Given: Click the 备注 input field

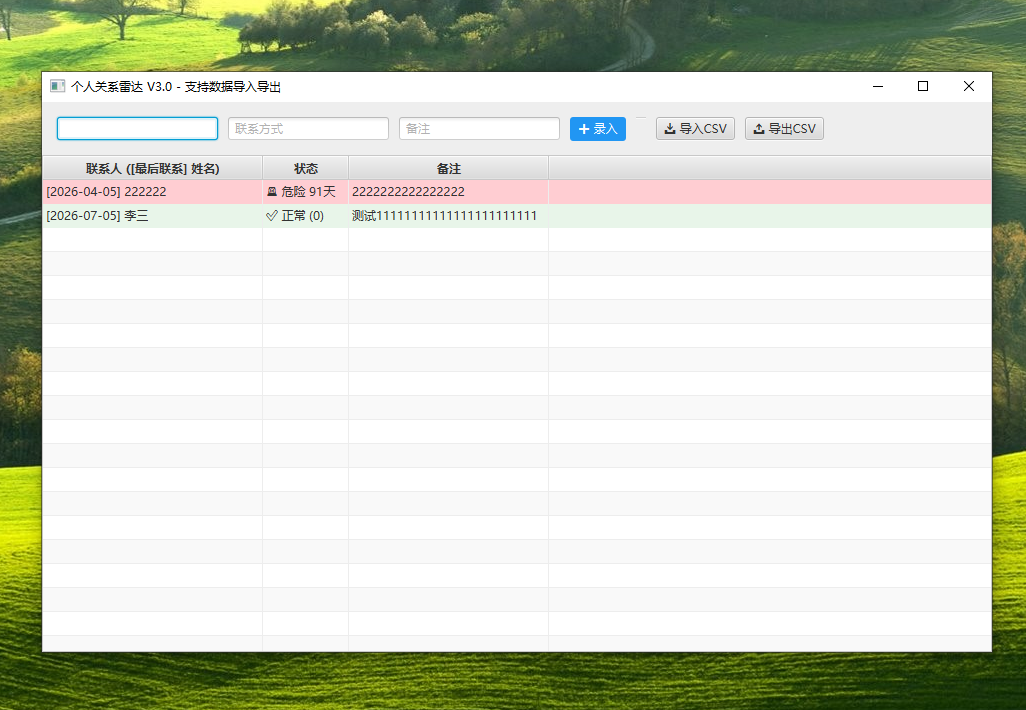Looking at the screenshot, I should click(479, 129).
